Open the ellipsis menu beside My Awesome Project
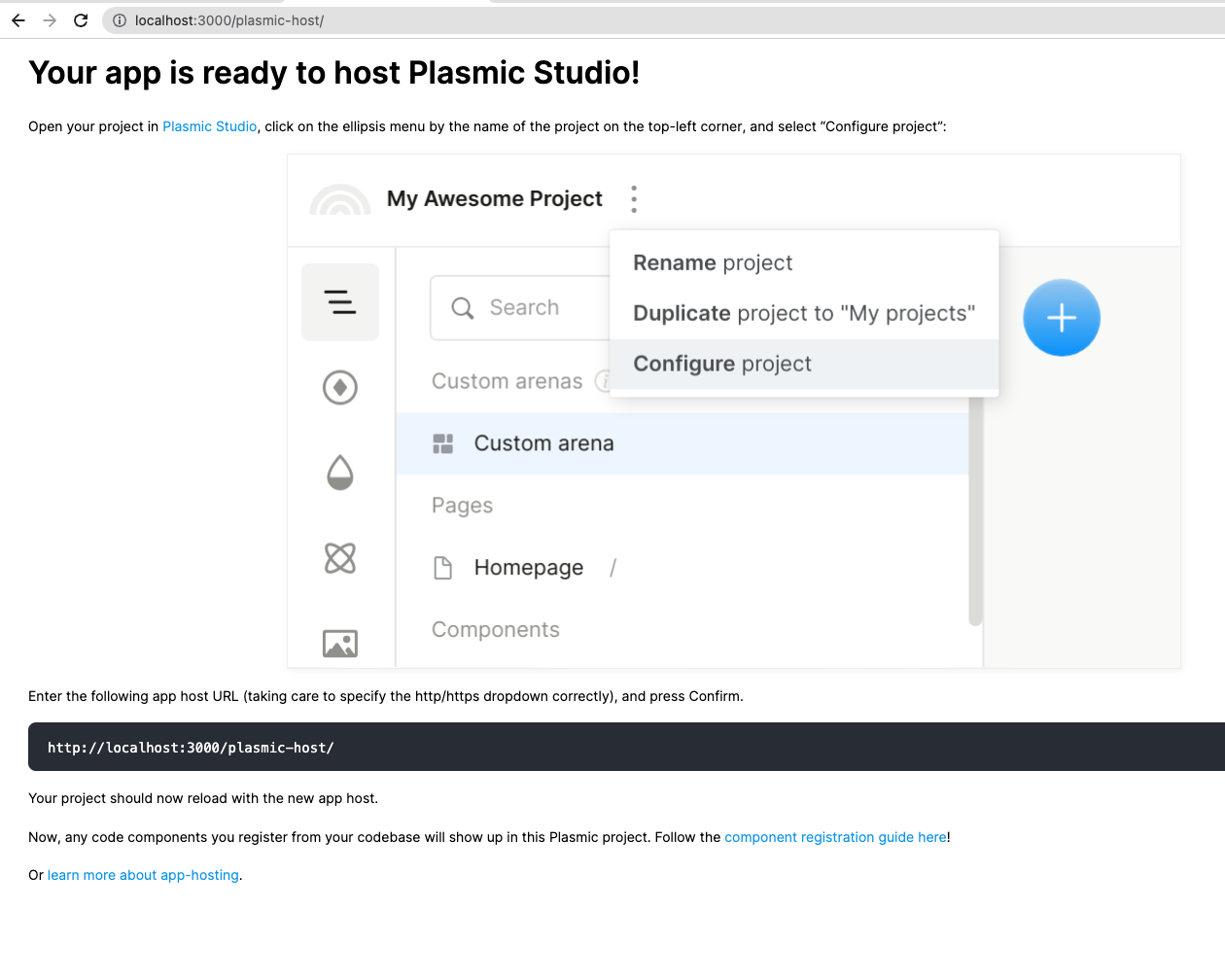 coord(634,199)
